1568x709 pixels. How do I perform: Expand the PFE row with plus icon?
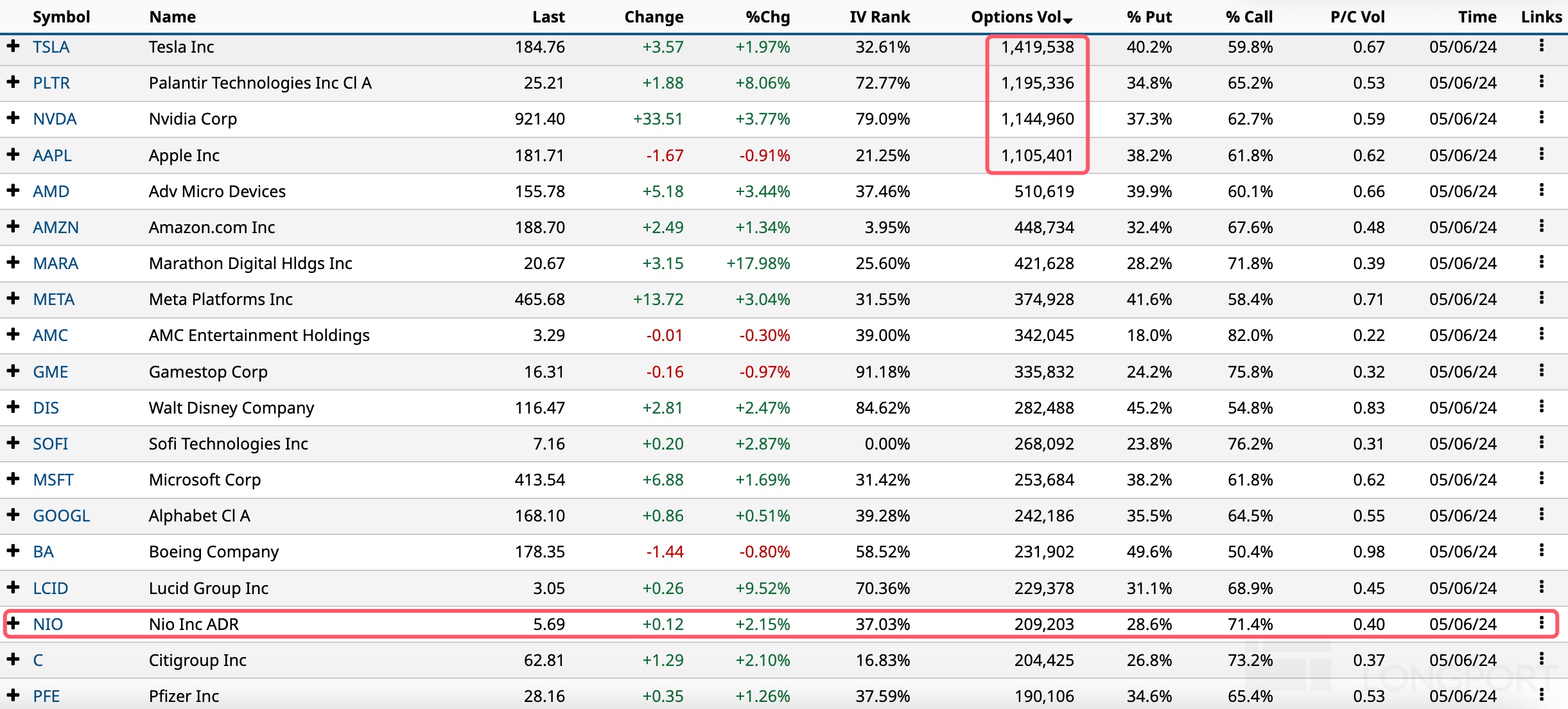[x=13, y=695]
